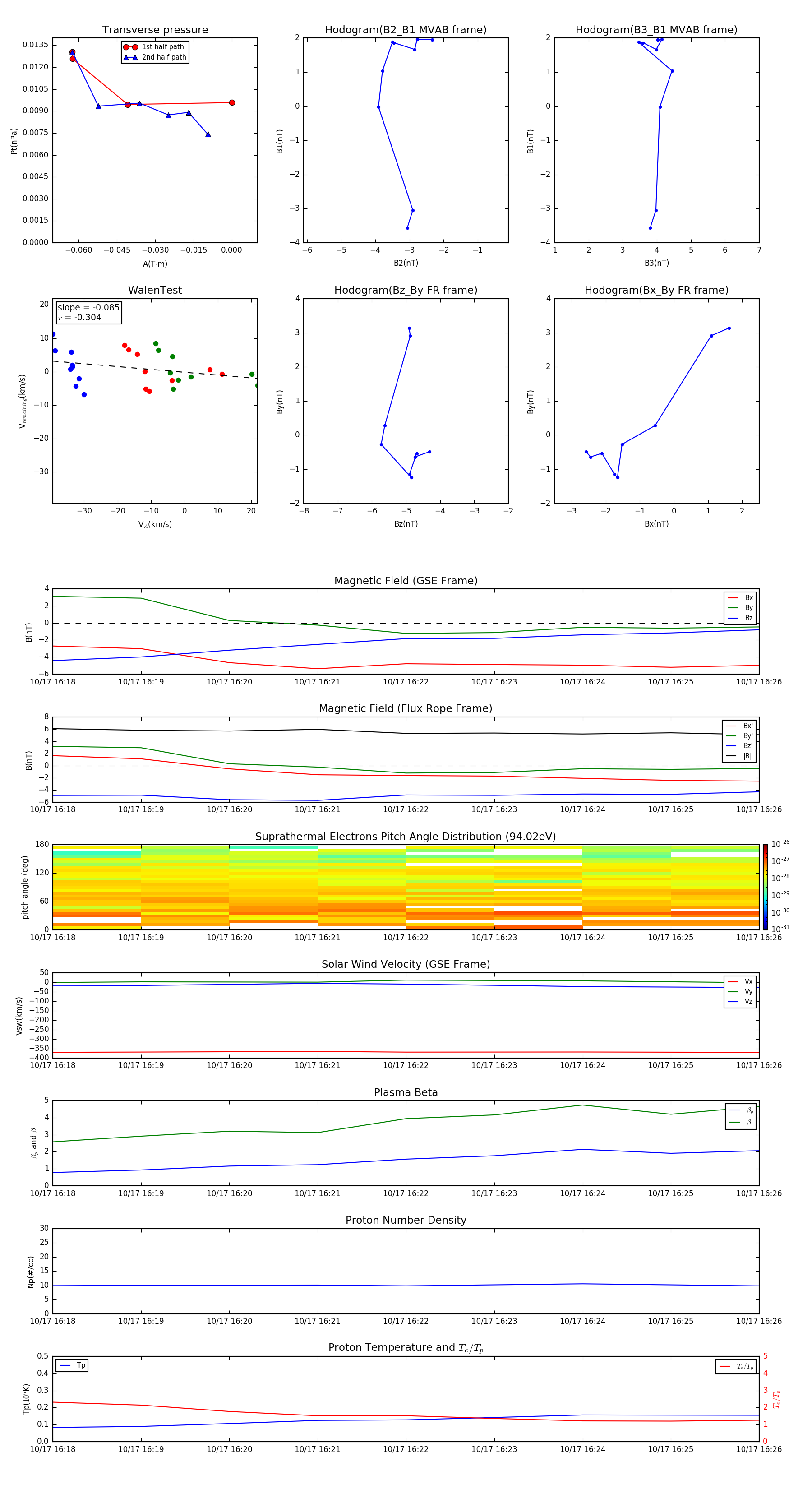This screenshot has width=812, height=1489.
Task: Click the "A(T·m)" x-axis label
Action: [155, 264]
